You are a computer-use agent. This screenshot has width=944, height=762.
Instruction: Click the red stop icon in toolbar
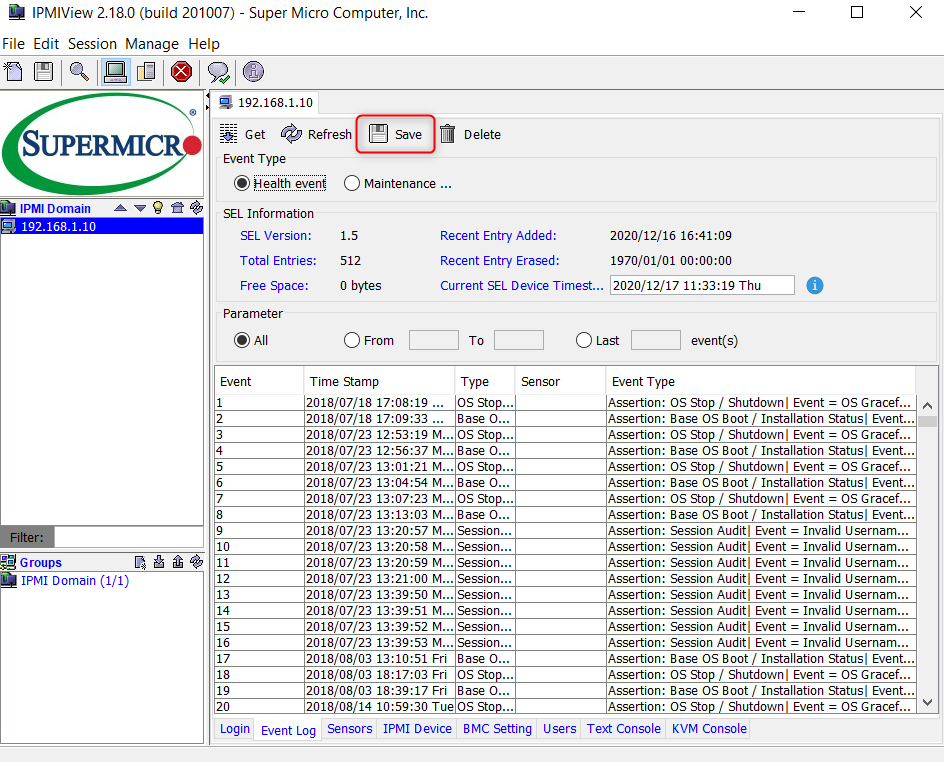[x=181, y=72]
